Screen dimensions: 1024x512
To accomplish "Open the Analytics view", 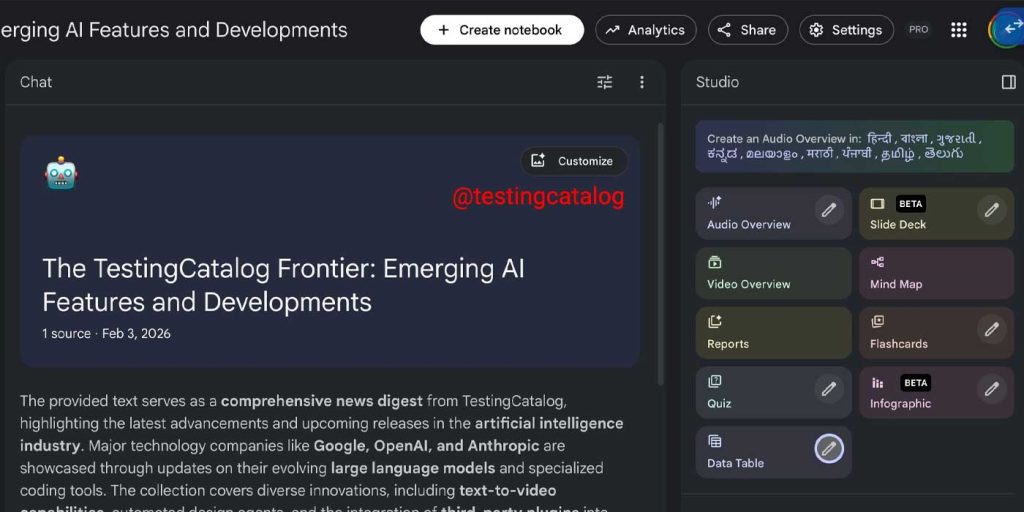I will 646,30.
